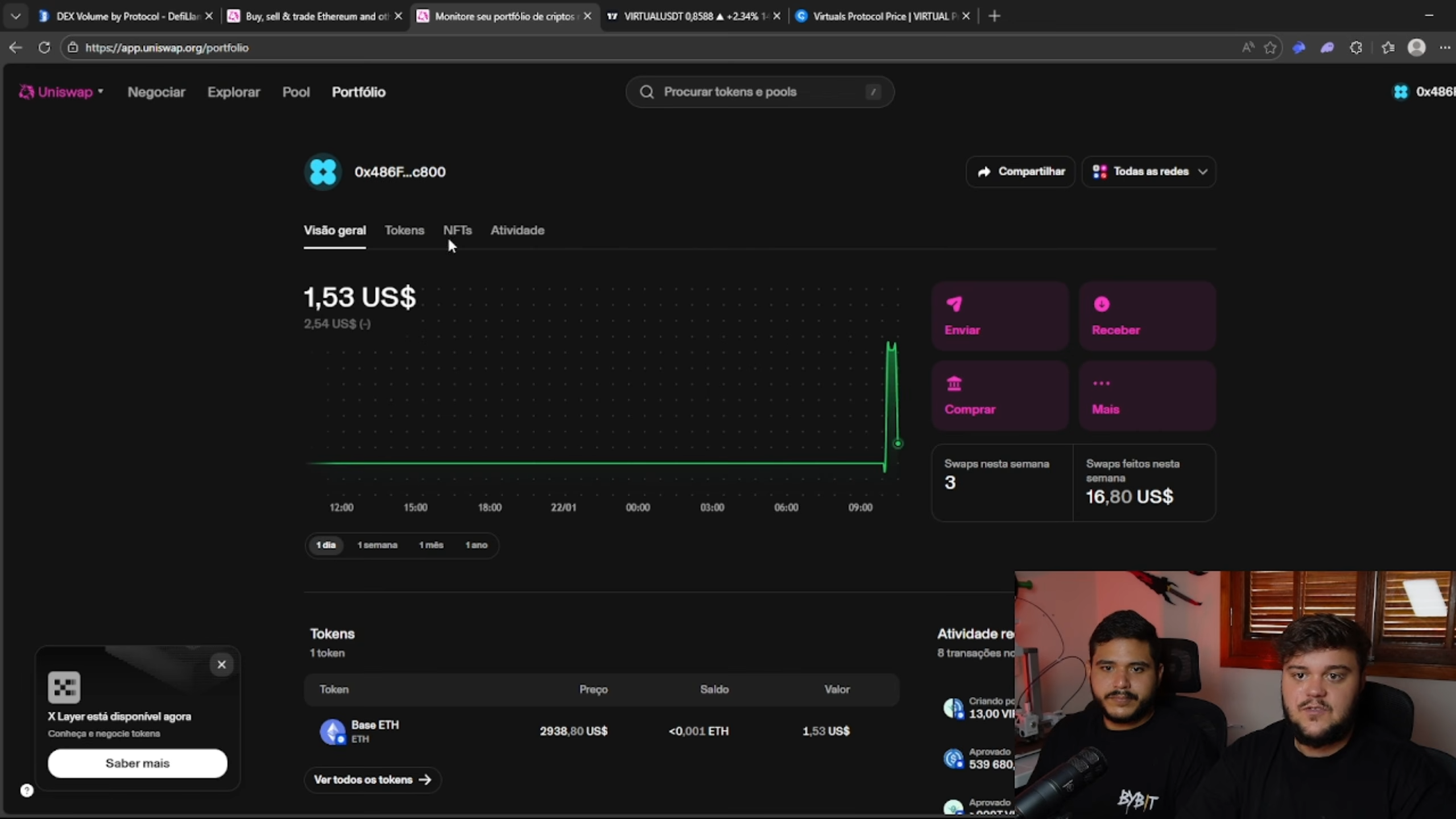The height and width of the screenshot is (819, 1456).
Task: Sort the table by Preço column
Action: [593, 689]
